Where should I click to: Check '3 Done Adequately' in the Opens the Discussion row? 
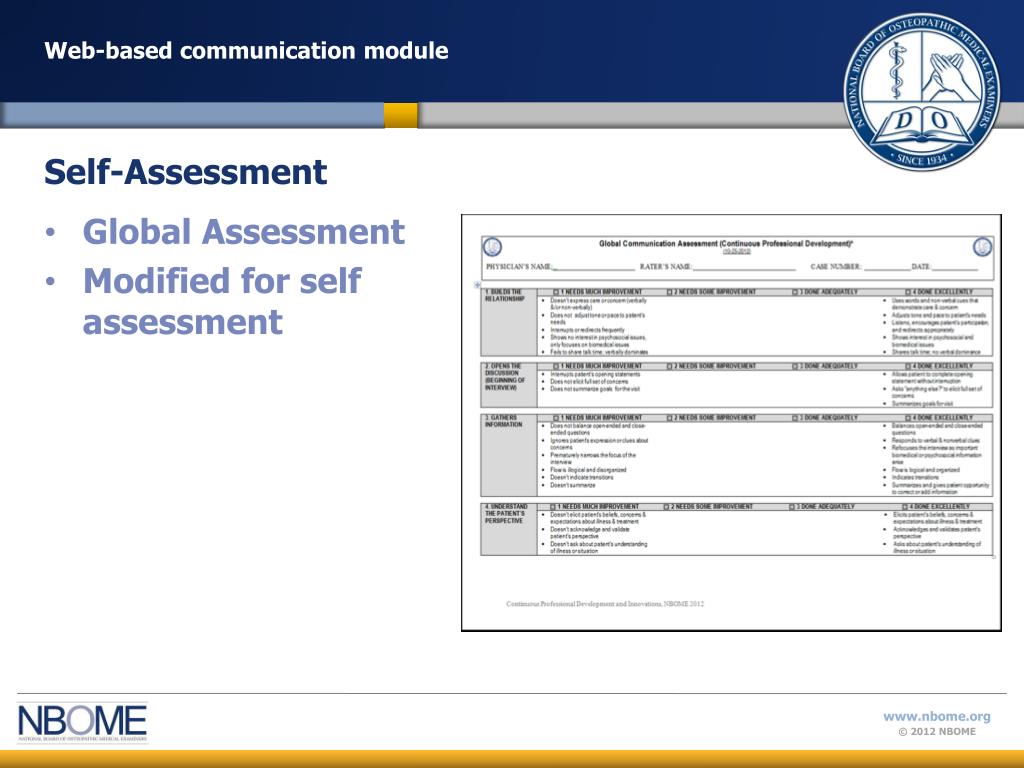[x=796, y=366]
